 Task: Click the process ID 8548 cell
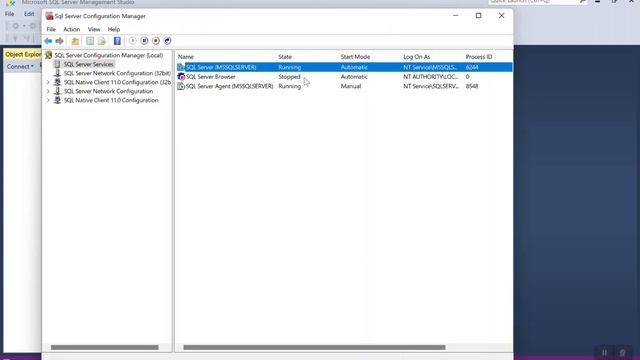point(472,86)
